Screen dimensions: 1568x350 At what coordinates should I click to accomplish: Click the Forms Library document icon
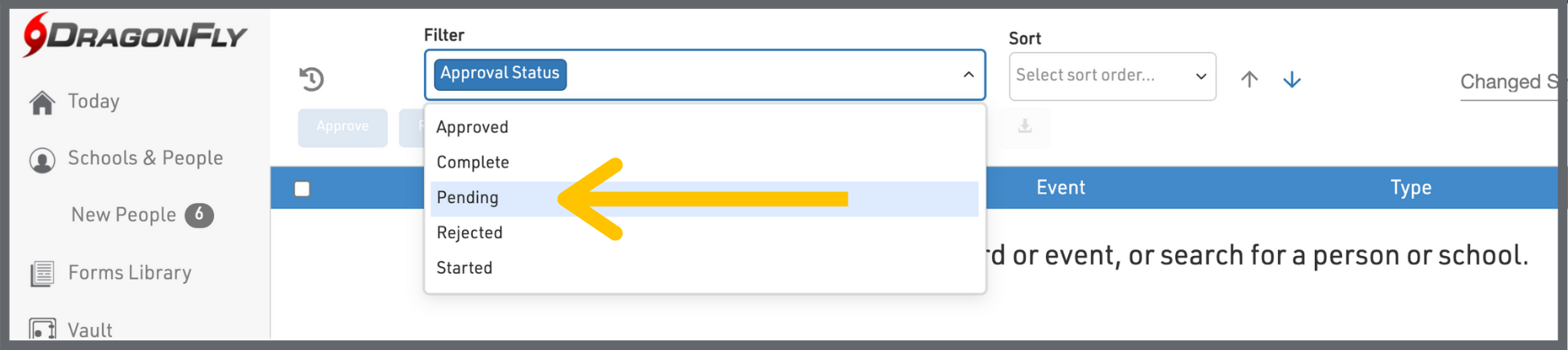[42, 273]
